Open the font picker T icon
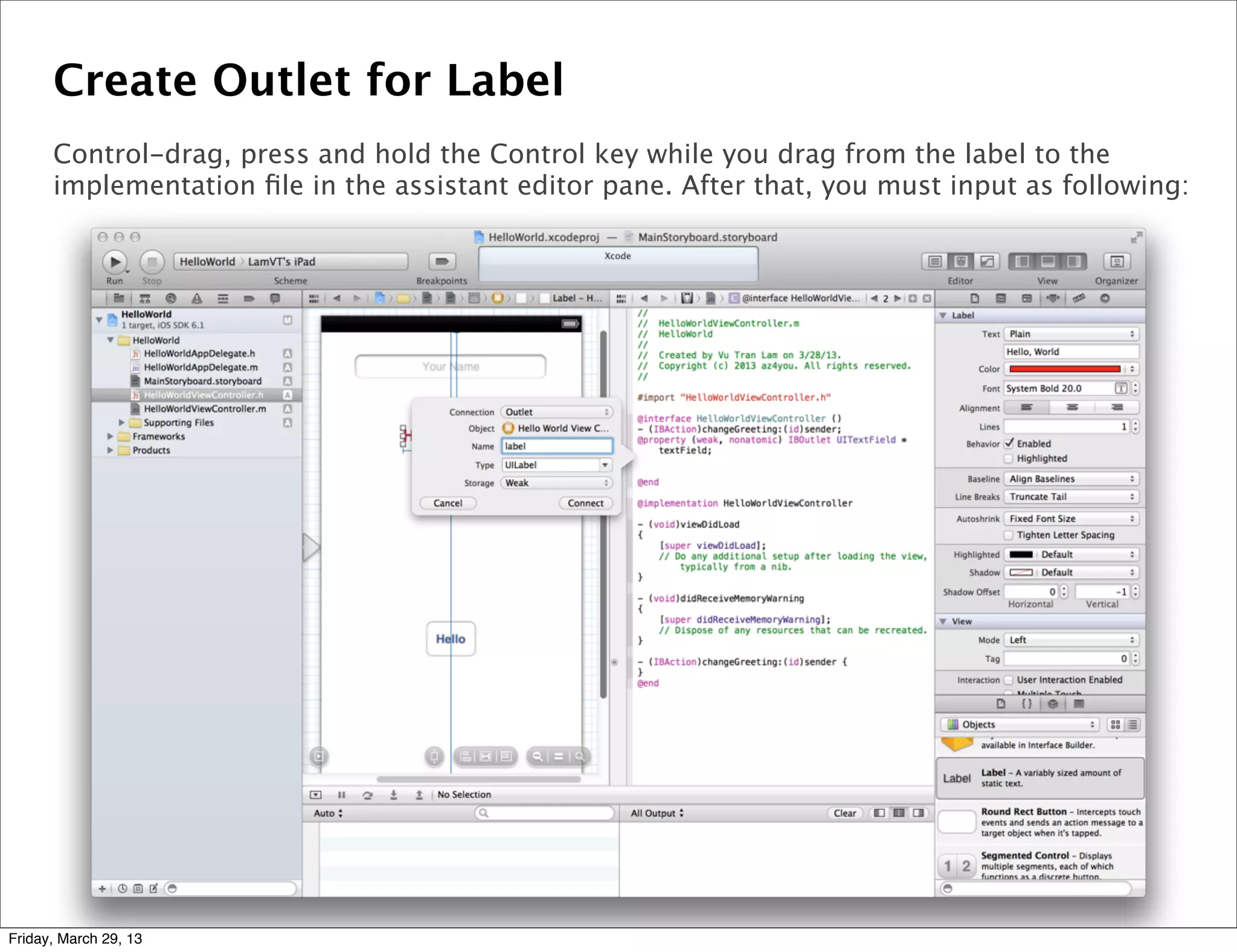Viewport: 1237px width, 952px height. 1121,388
